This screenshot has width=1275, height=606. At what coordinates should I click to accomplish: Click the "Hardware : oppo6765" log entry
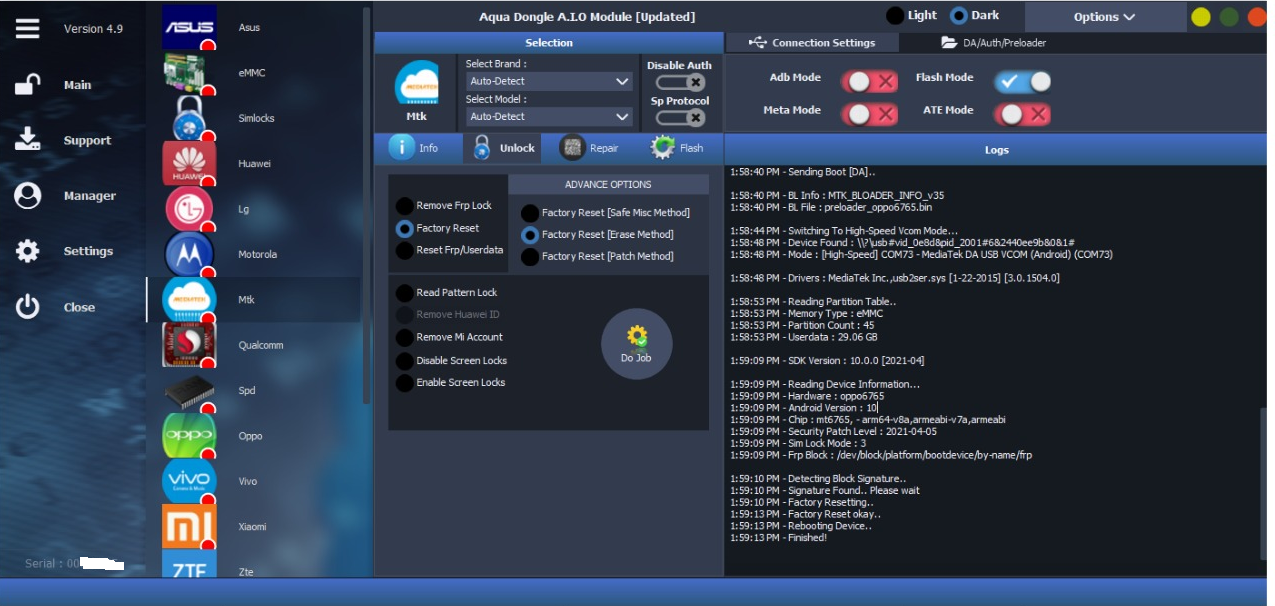coord(807,396)
